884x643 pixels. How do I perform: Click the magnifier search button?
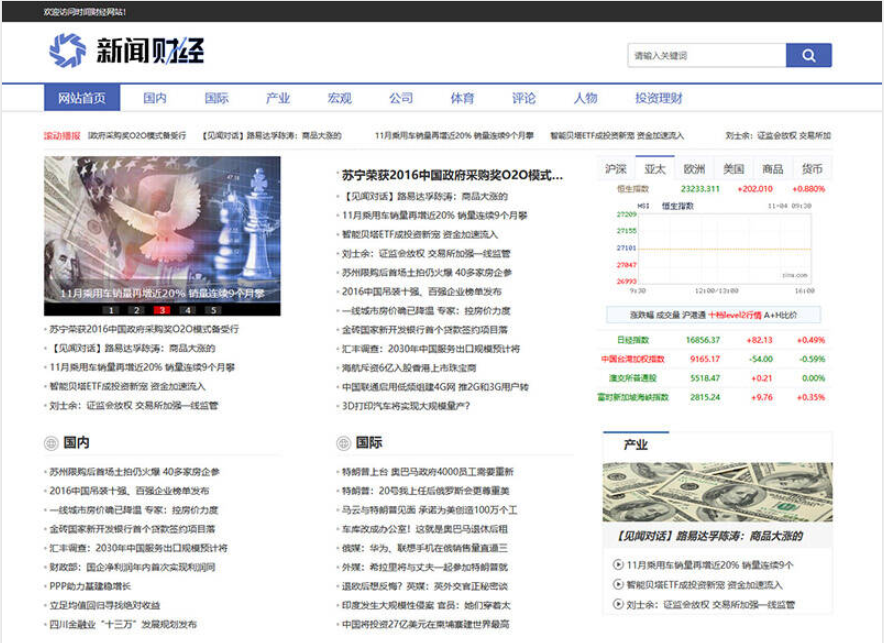click(x=808, y=55)
